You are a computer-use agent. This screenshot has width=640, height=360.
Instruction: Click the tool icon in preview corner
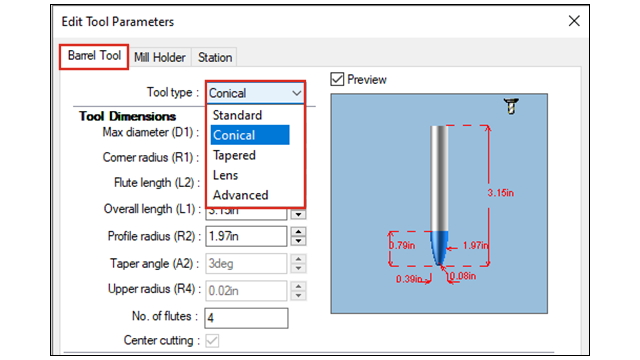511,107
